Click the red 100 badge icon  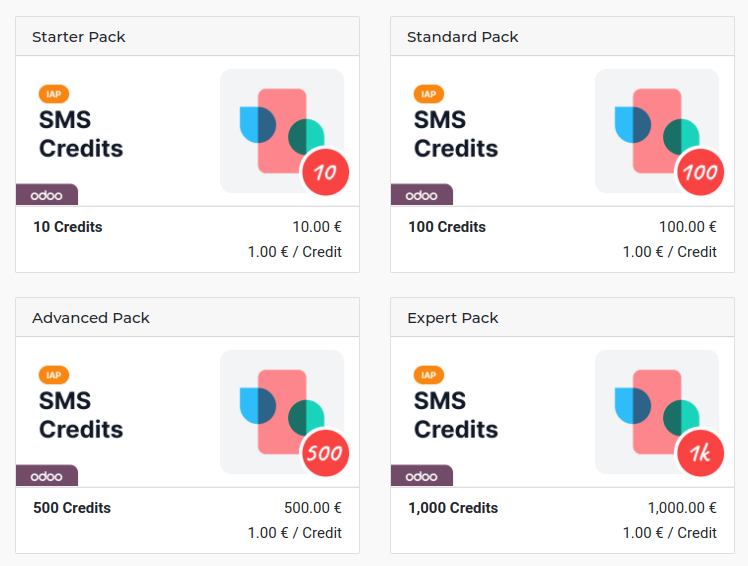point(700,173)
